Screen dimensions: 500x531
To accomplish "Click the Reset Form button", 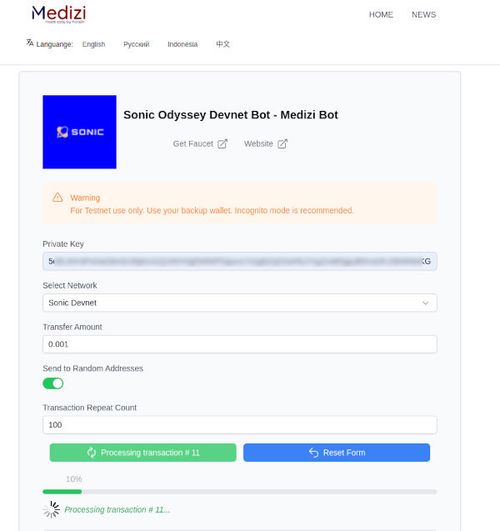I will 337,452.
